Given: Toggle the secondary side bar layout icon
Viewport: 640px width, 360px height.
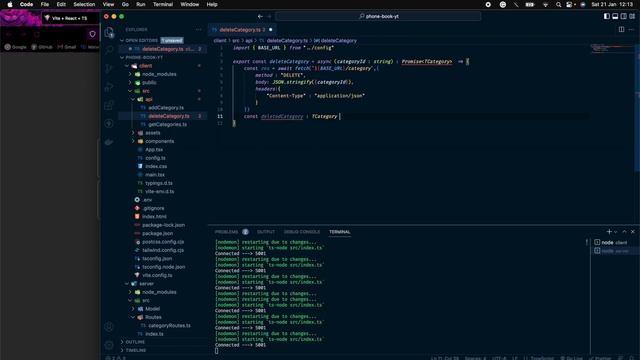Looking at the screenshot, I should 624,16.
